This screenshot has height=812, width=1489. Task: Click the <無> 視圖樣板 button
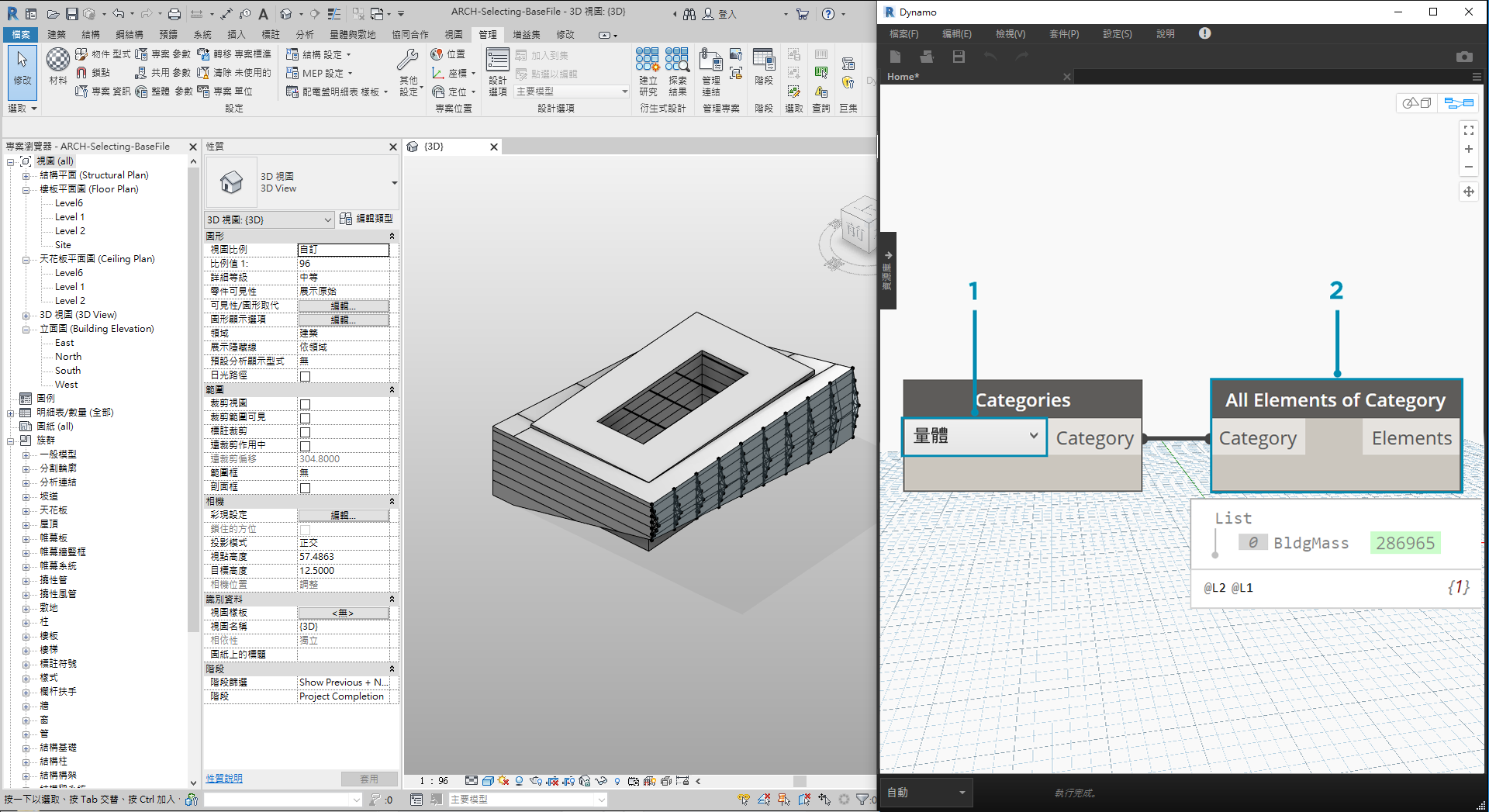pos(344,613)
